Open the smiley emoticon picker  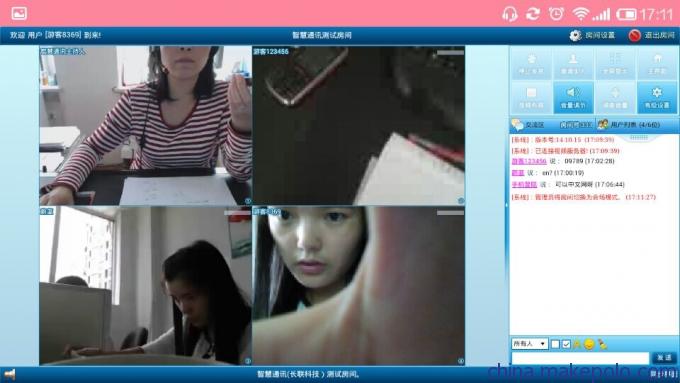coord(589,344)
